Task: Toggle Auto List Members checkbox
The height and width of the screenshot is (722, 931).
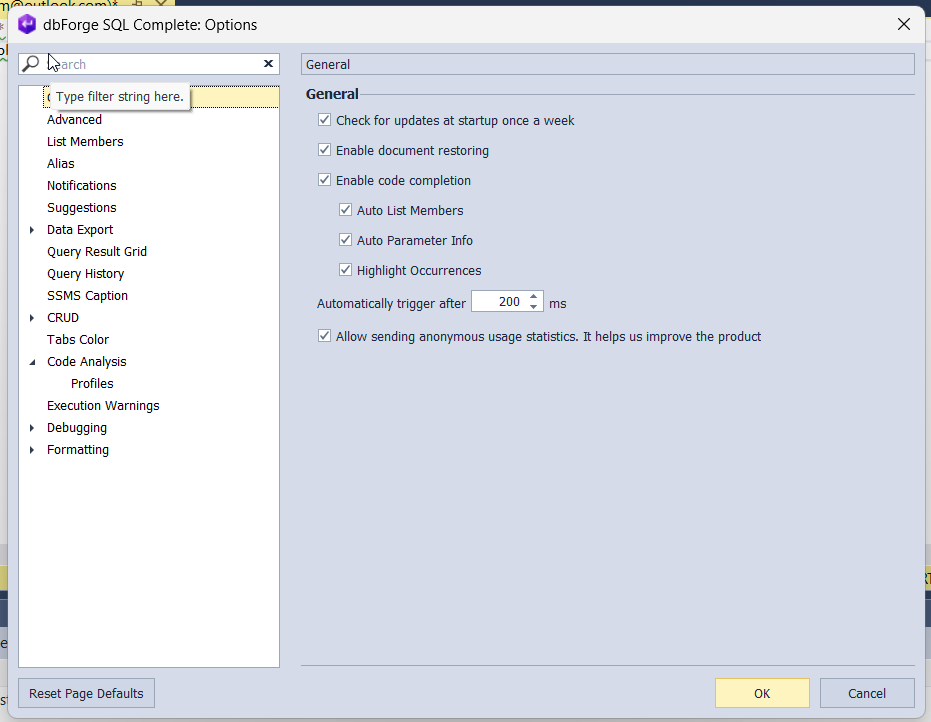Action: click(x=346, y=211)
